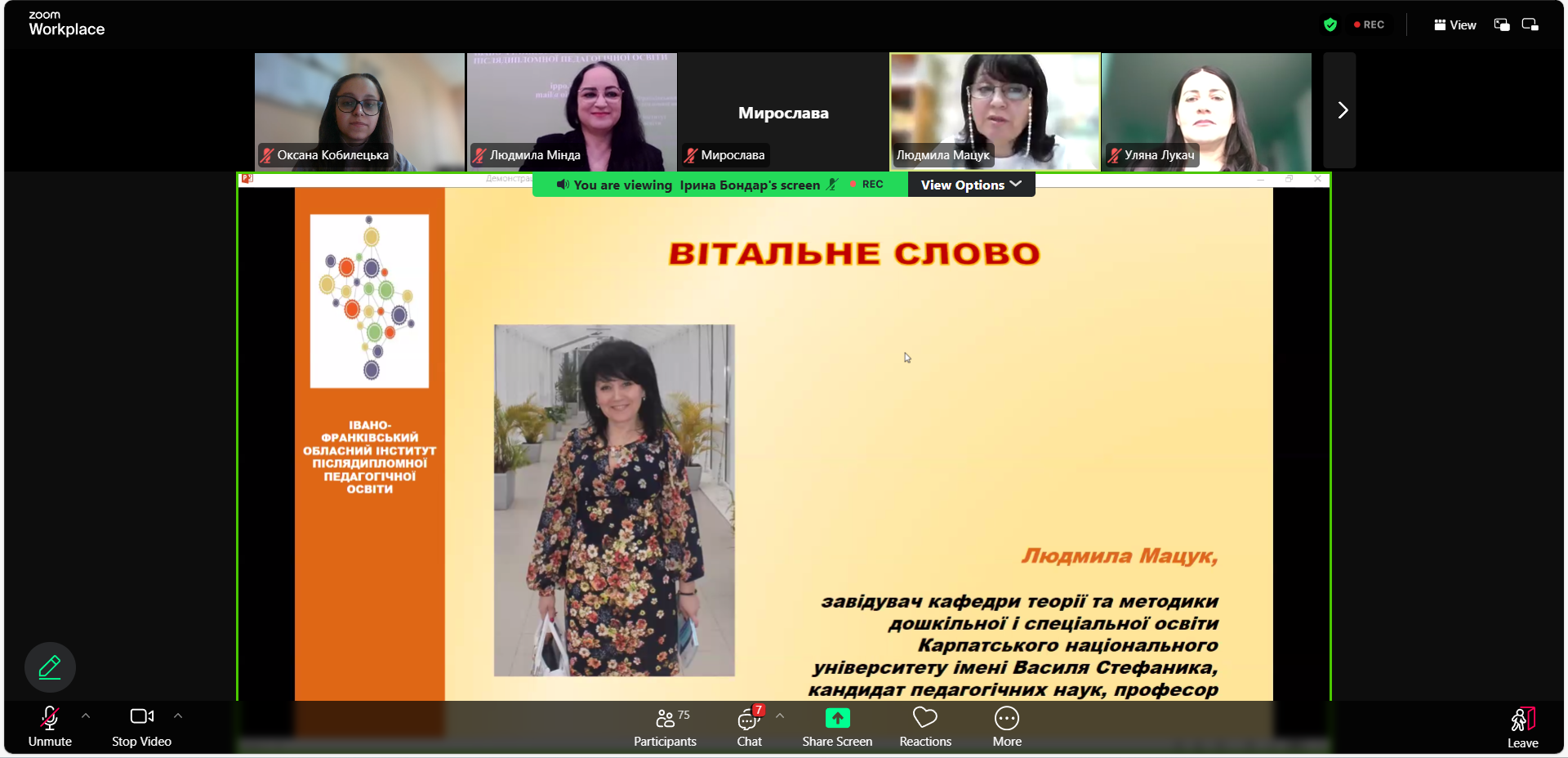Viewport: 1568px width, 758px height.
Task: Leave the meeting
Action: pos(1522,727)
